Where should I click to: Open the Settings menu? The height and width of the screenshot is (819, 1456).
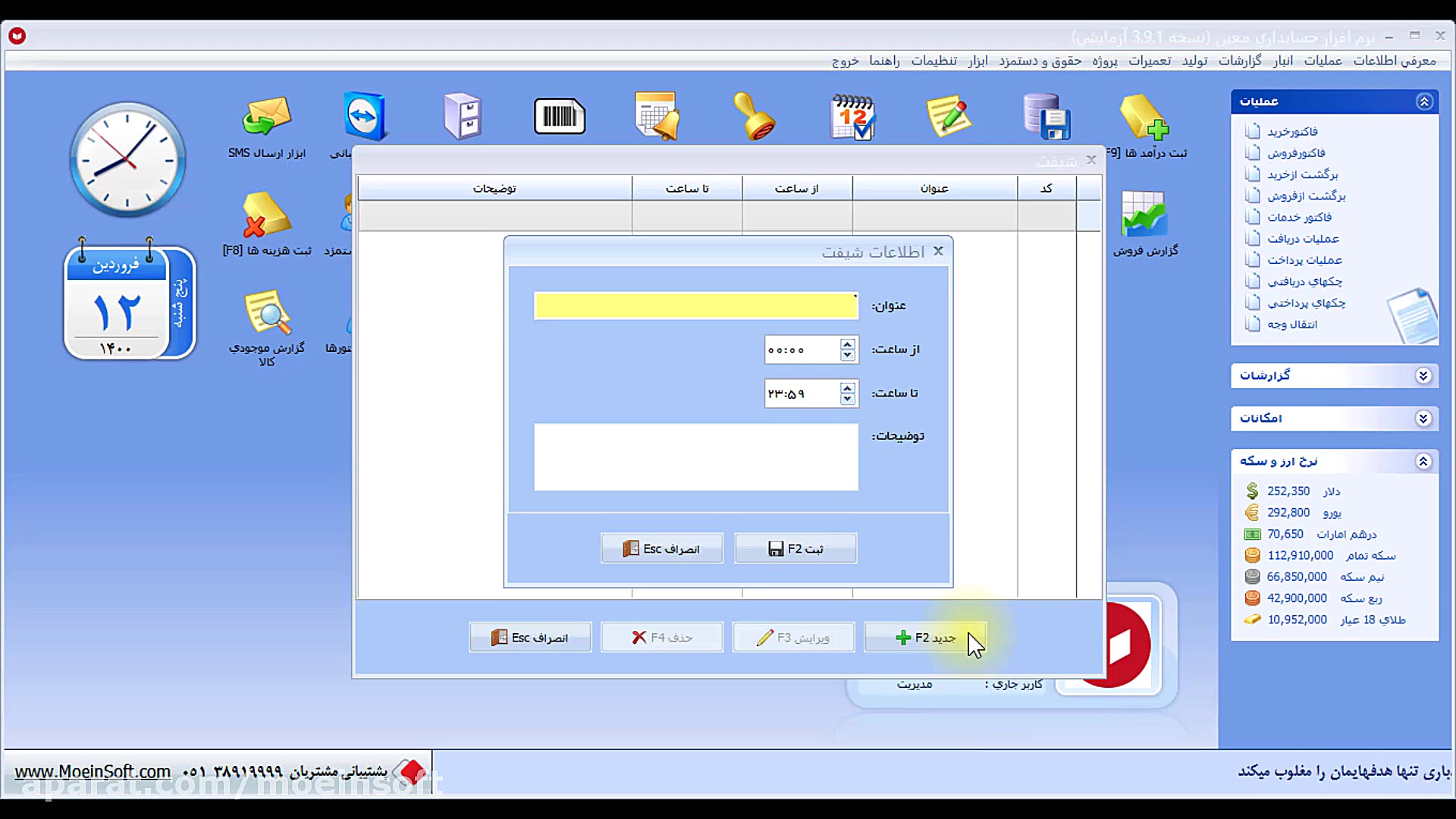tap(934, 61)
